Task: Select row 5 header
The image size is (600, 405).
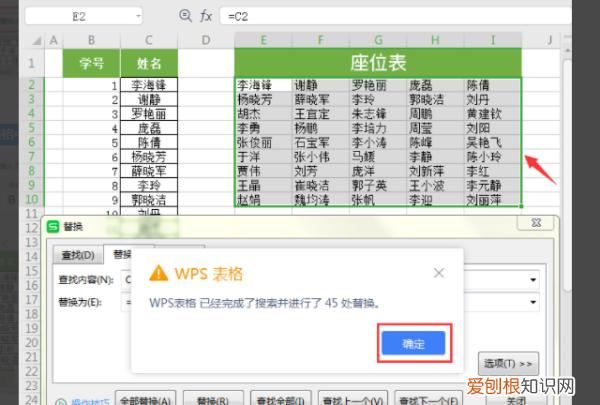Action: (x=32, y=127)
